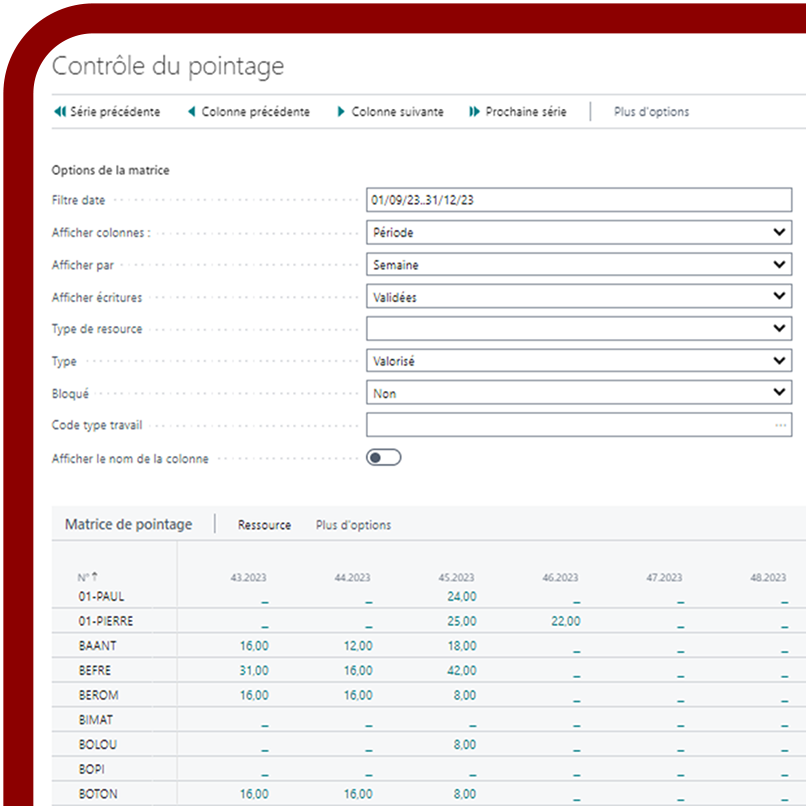Open the empty Type de resource dropdown
This screenshot has width=806, height=806.
(x=778, y=328)
